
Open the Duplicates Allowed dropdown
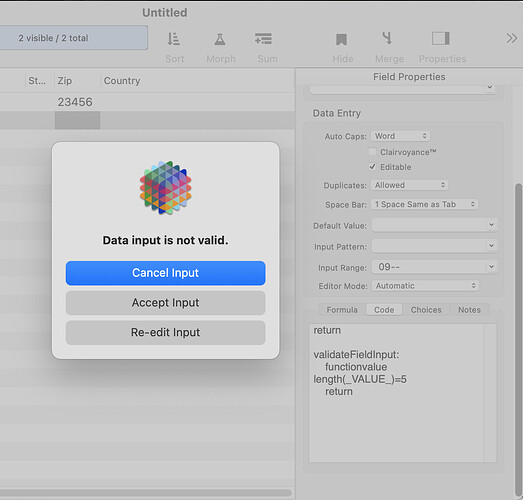410,185
